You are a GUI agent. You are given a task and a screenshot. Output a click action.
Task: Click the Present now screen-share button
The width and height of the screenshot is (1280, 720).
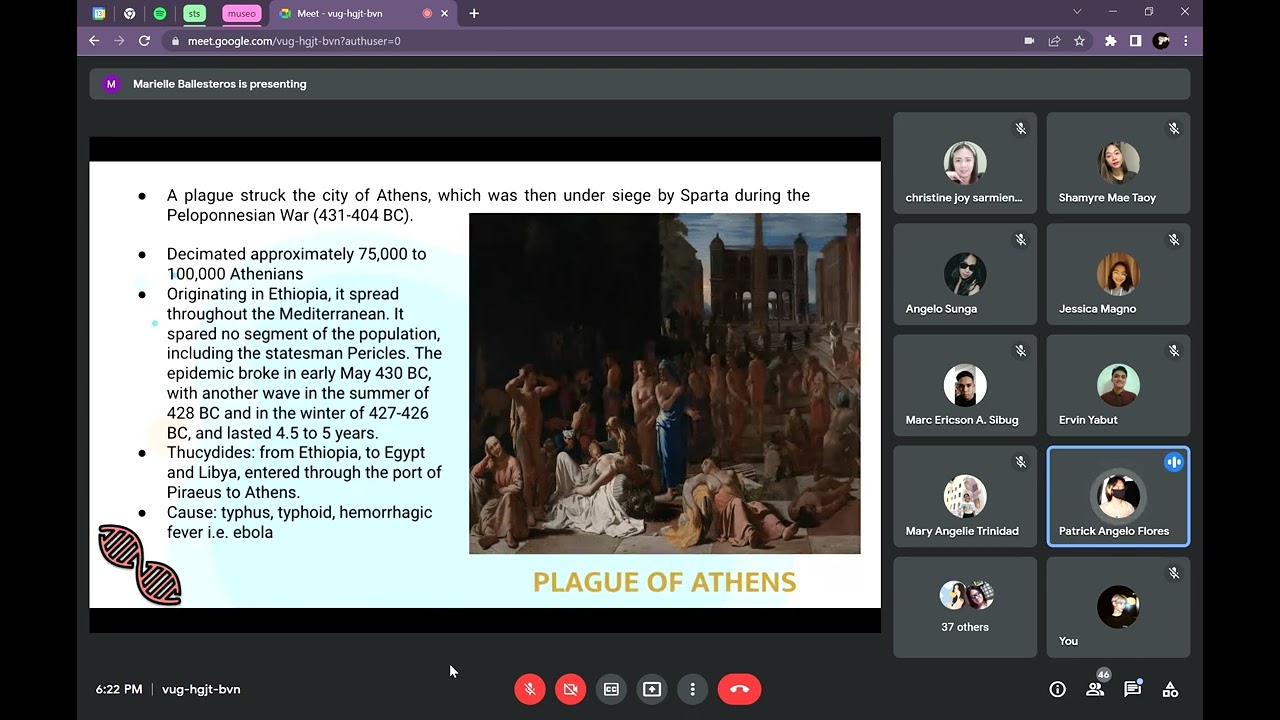point(652,689)
